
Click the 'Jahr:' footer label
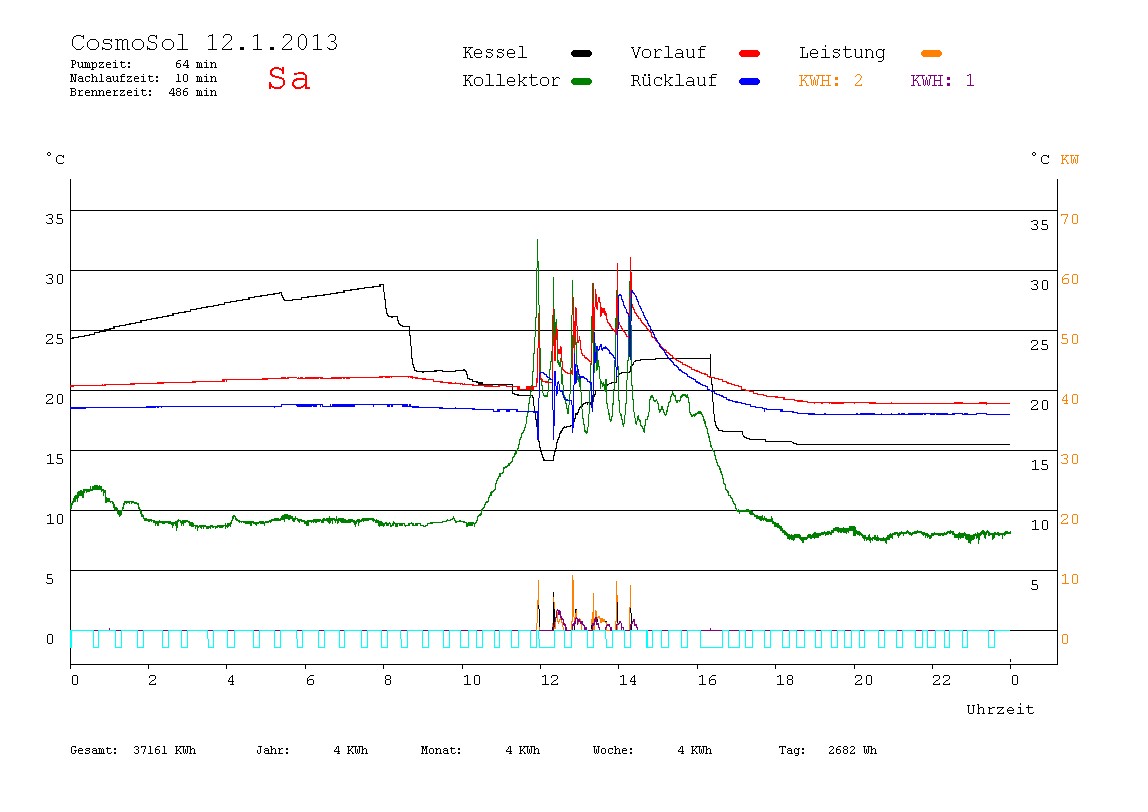pos(273,750)
